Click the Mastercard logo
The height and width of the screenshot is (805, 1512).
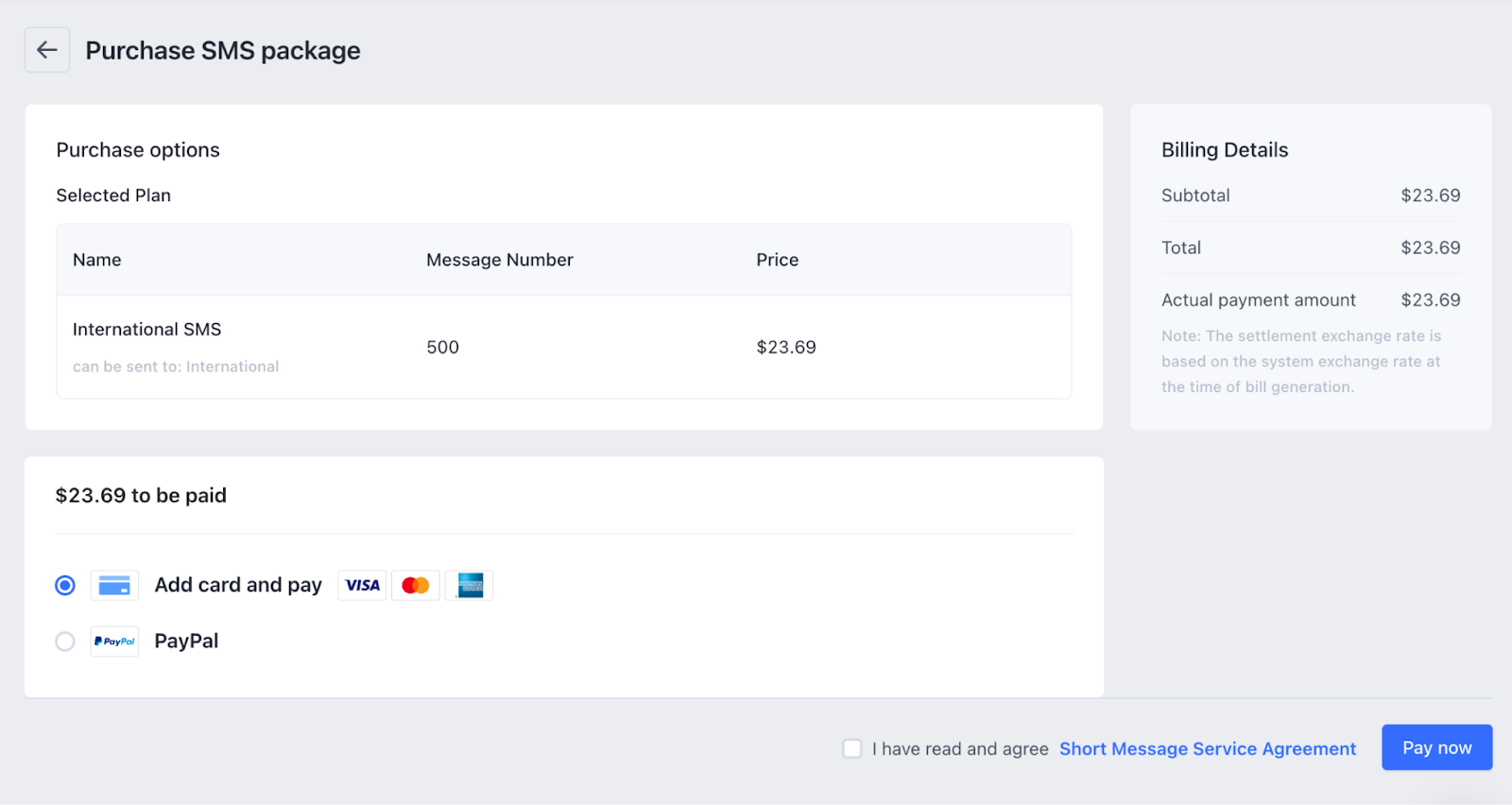pyautogui.click(x=415, y=586)
